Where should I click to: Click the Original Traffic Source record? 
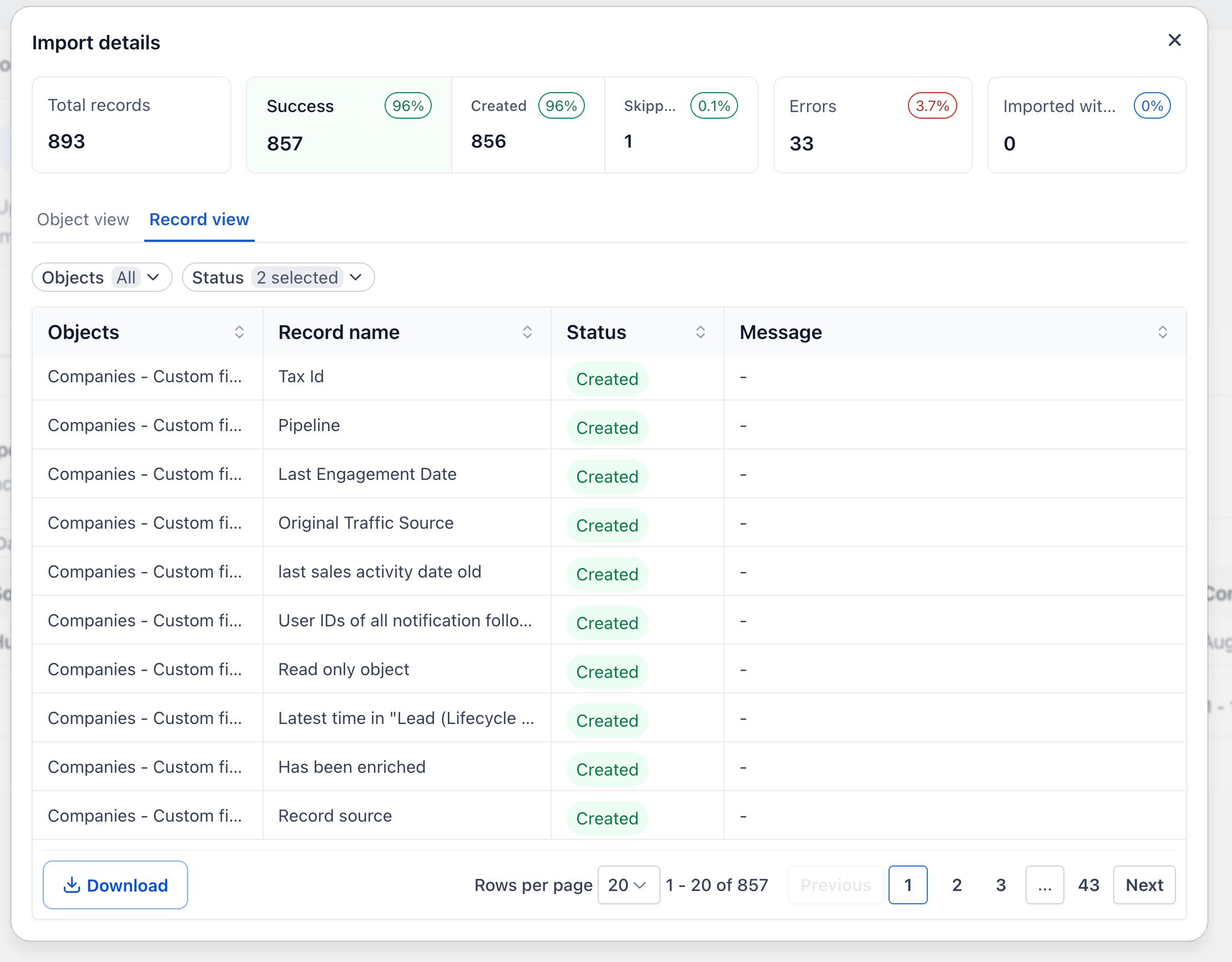pos(366,523)
